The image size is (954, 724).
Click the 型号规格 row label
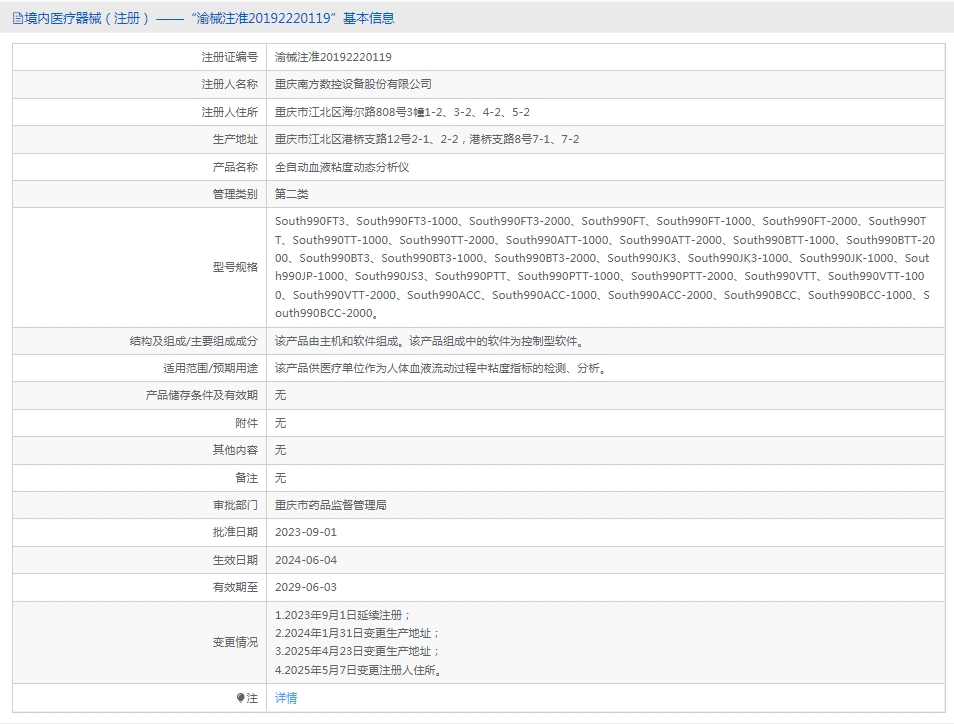[x=235, y=267]
